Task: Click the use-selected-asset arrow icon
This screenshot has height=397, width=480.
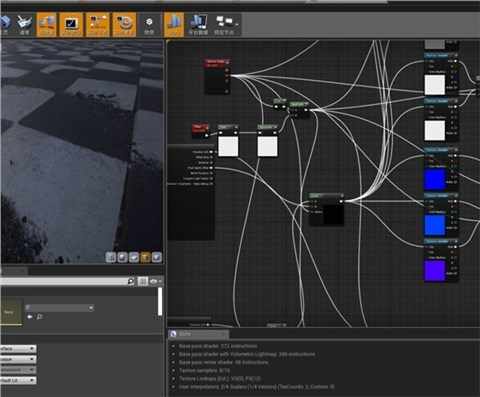Action: click(30, 317)
